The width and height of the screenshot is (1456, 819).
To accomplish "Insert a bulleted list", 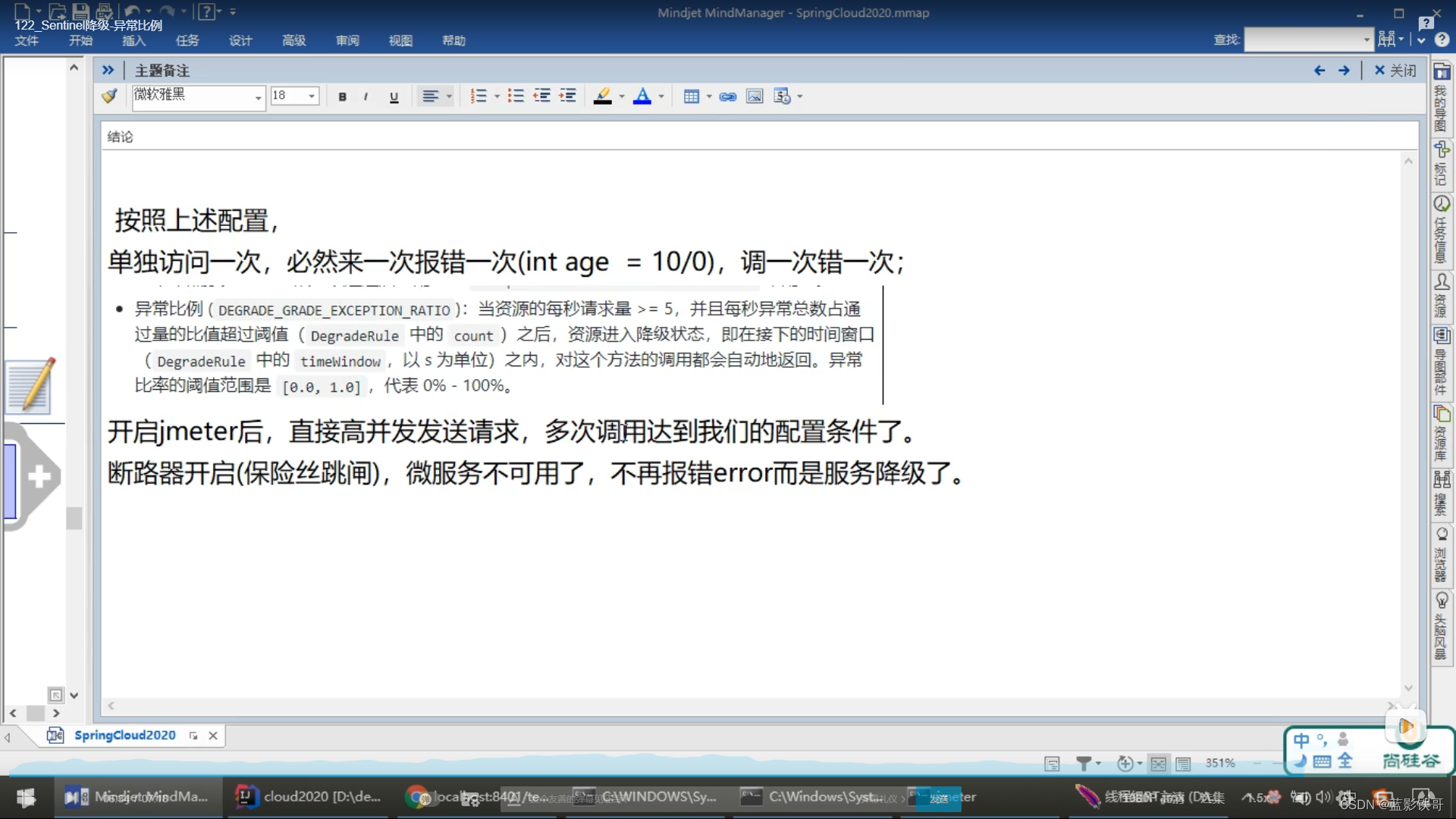I will [x=516, y=96].
